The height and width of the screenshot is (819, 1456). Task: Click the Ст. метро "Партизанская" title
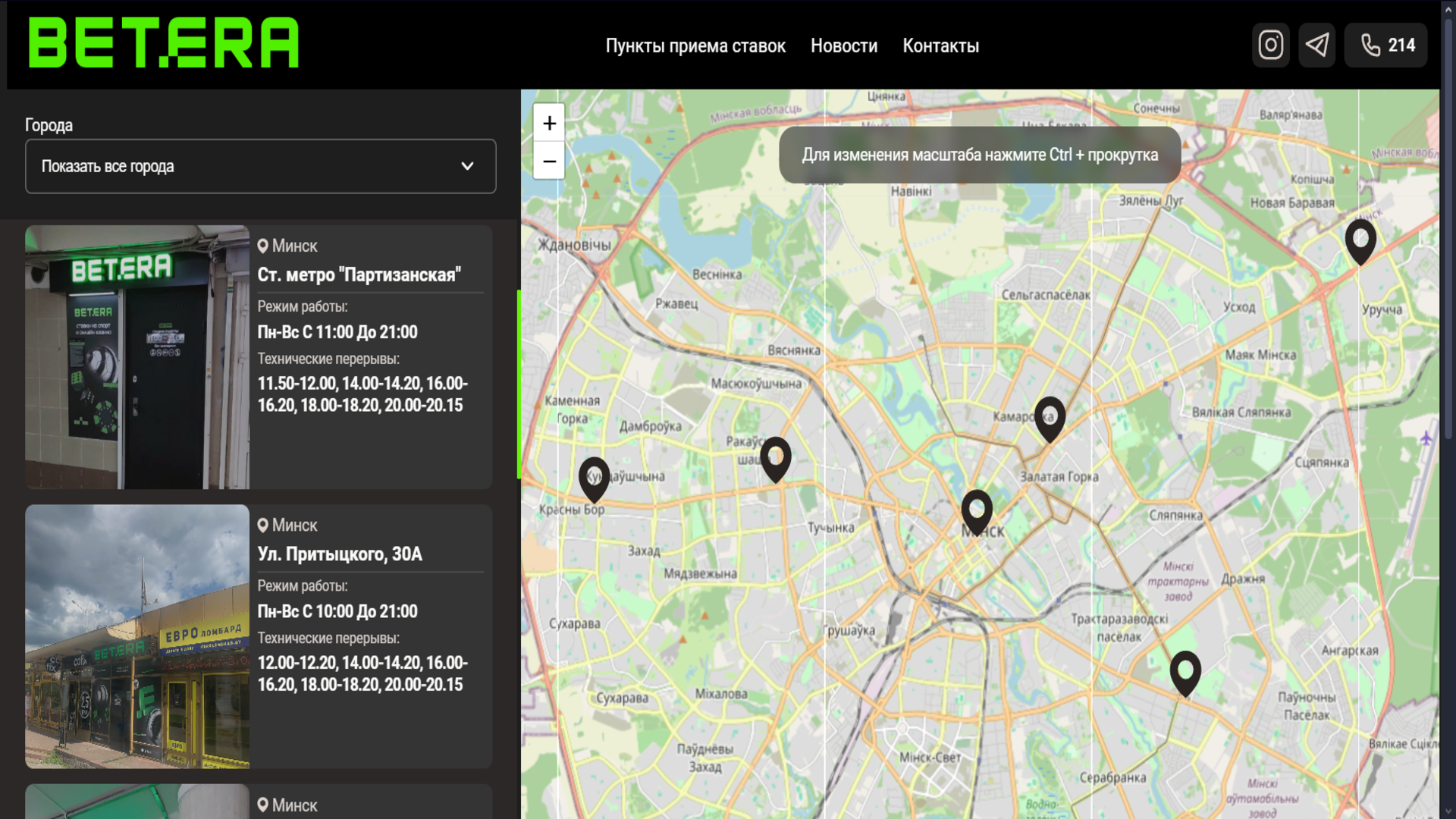[359, 275]
